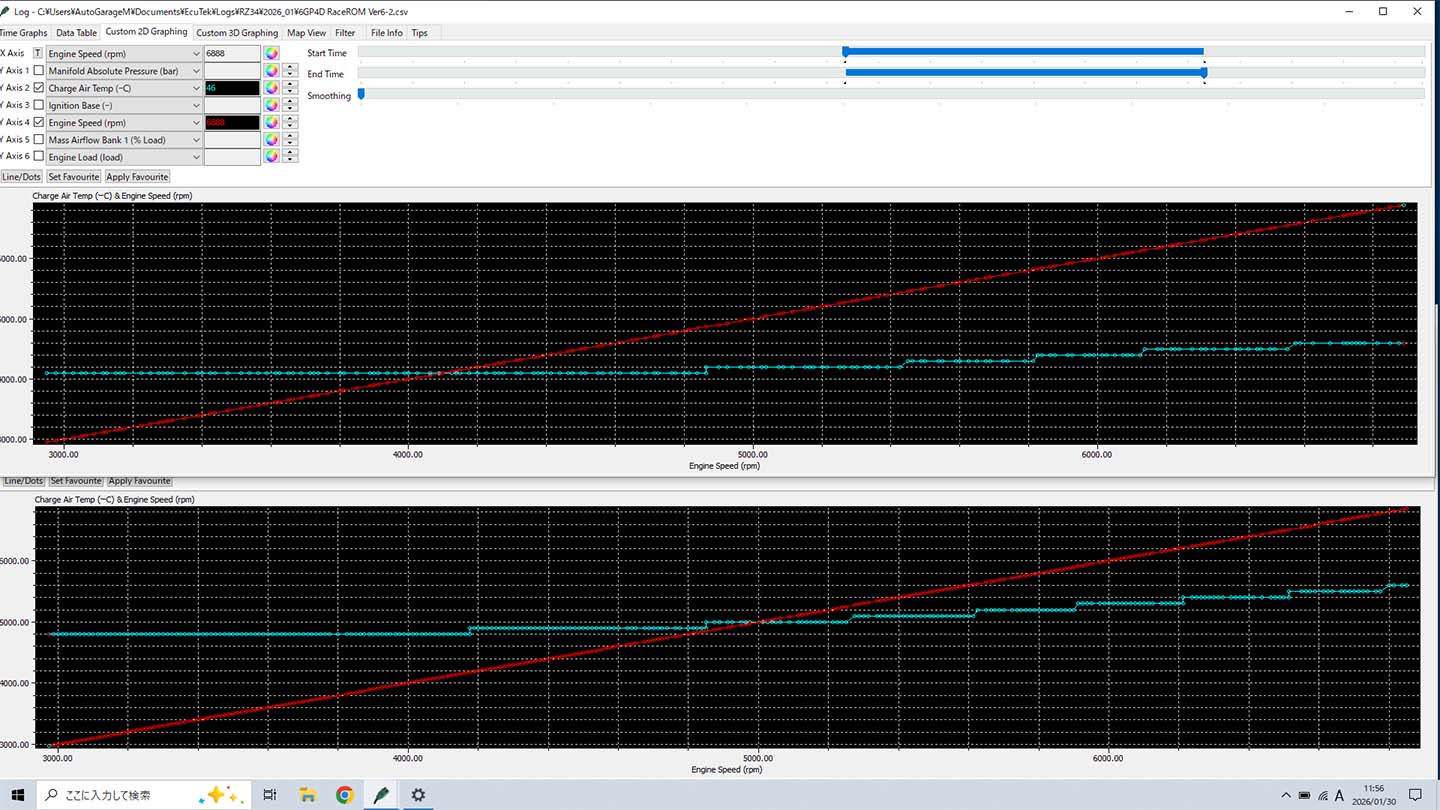Click the X Axis value field showing 6888
Viewport: 1440px width, 810px height.
[231, 54]
